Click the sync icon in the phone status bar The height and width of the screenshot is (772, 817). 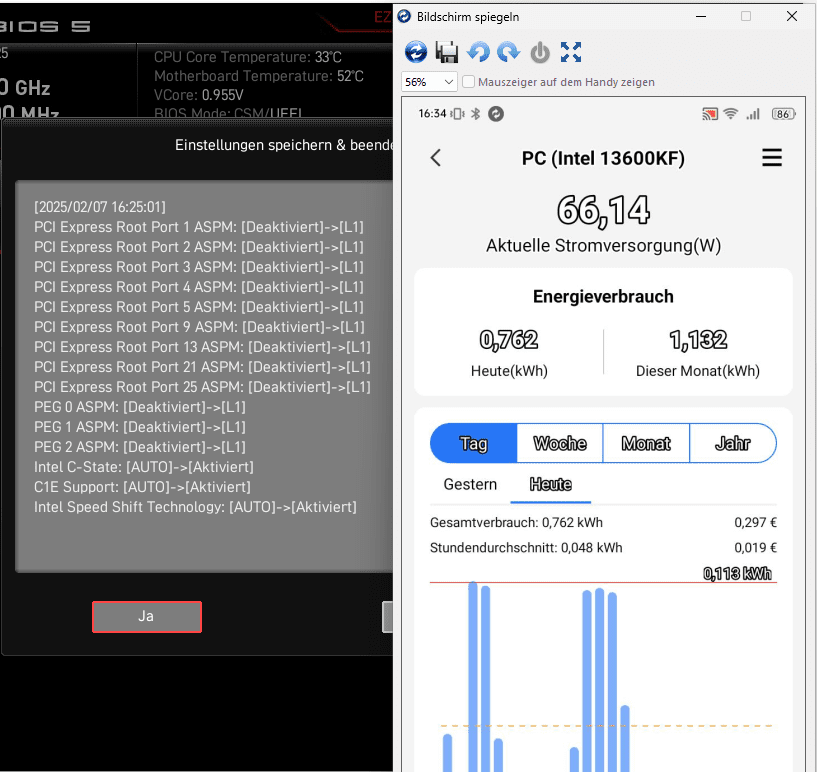point(496,114)
